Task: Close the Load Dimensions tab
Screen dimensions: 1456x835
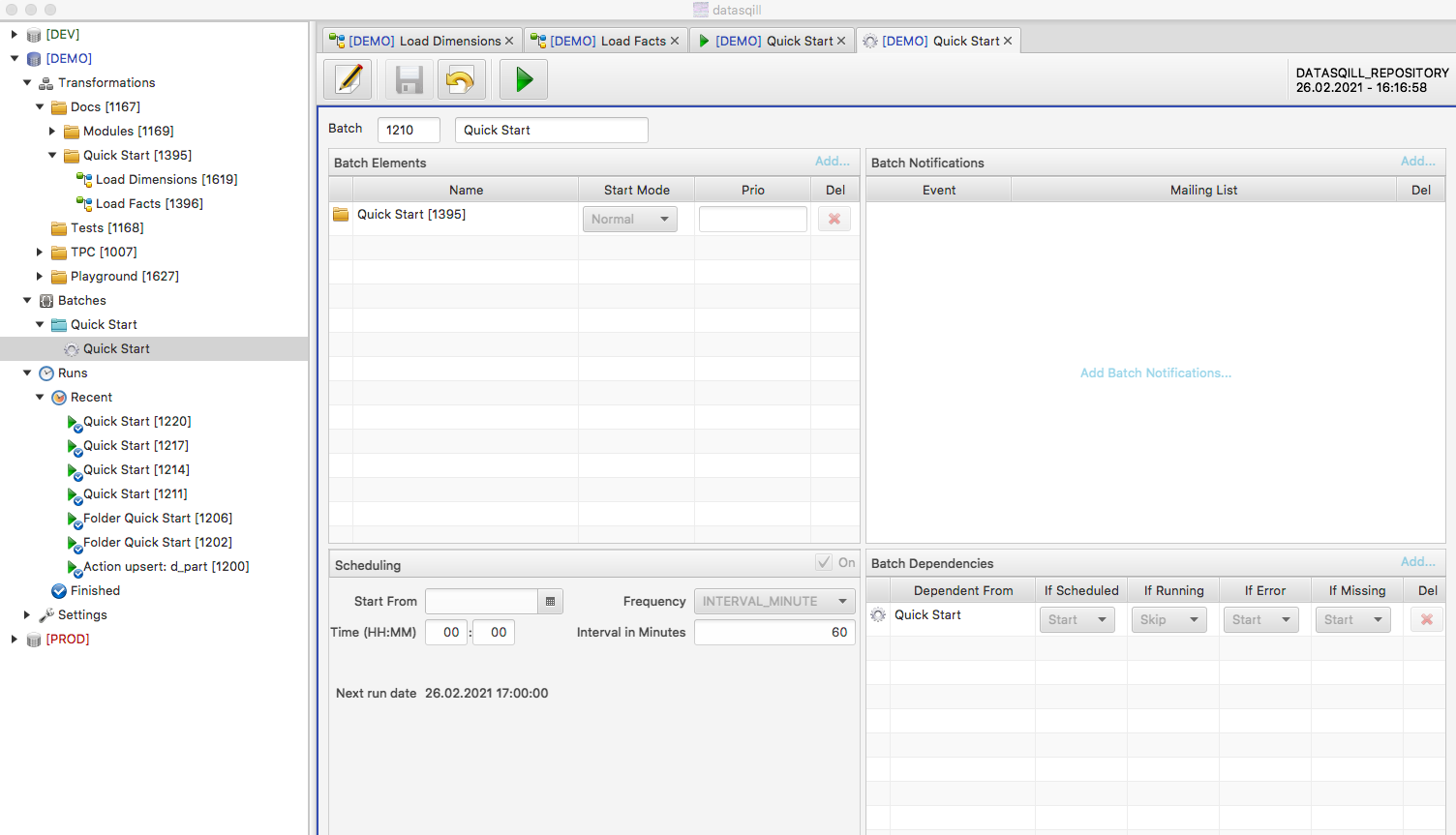Action: [509, 41]
